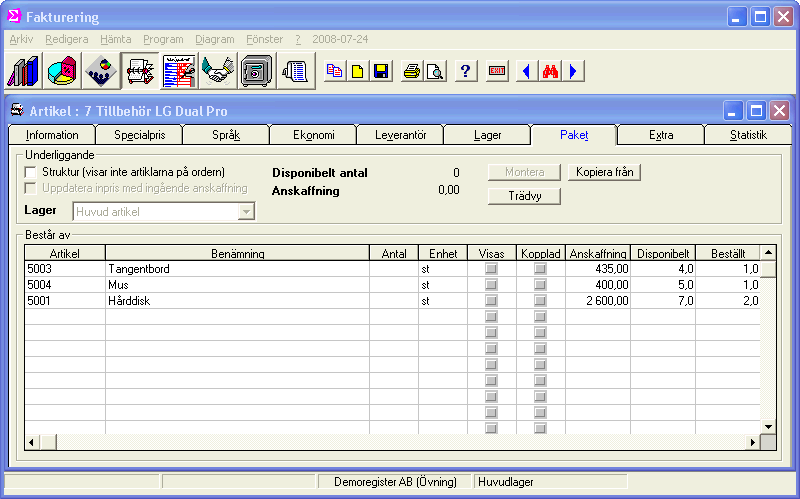Viewport: 800px width, 499px height.
Task: Click the save floppy disk icon
Action: [381, 71]
